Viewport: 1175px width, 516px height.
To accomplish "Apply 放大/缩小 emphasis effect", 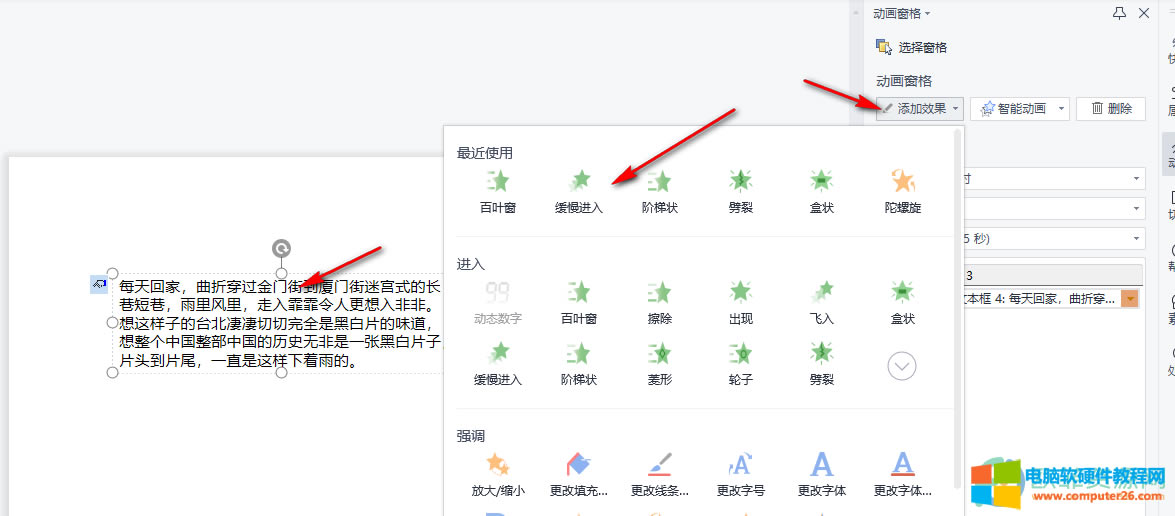I will coord(497,473).
